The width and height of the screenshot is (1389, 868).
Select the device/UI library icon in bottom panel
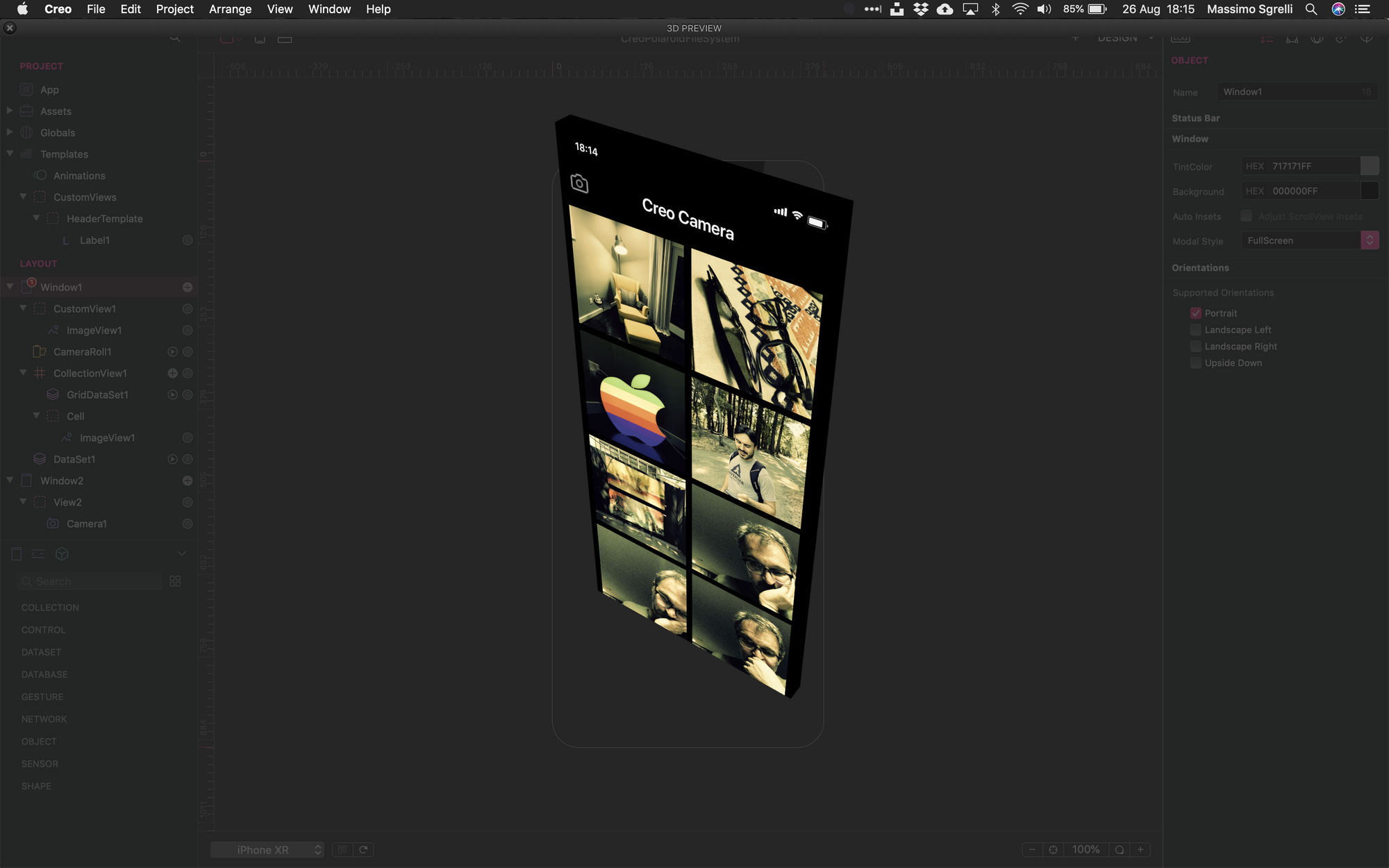16,553
